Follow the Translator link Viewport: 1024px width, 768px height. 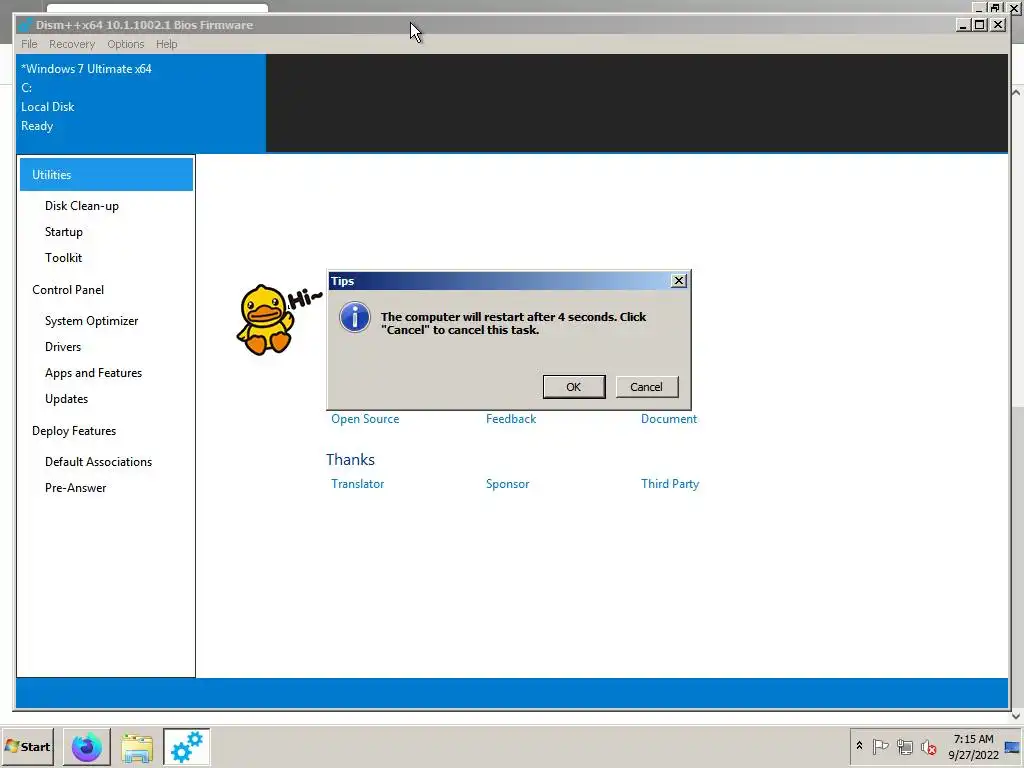tap(357, 484)
